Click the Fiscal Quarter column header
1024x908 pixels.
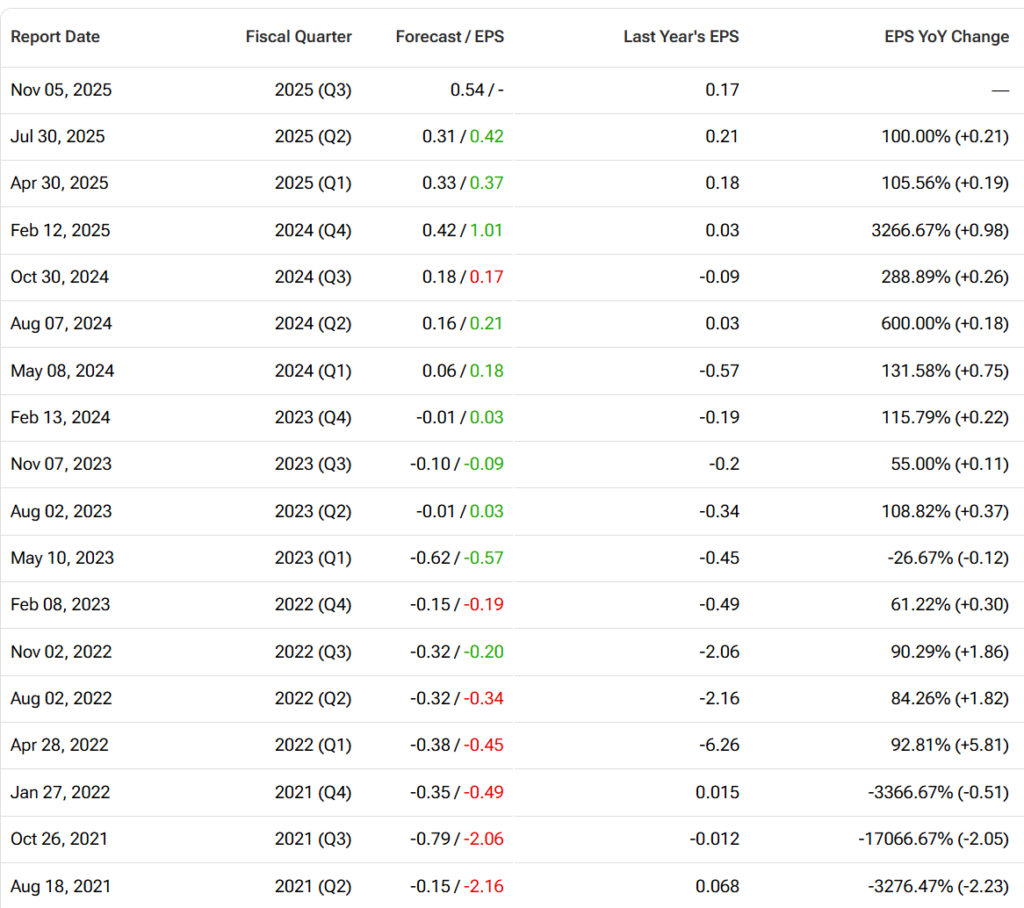click(x=298, y=37)
